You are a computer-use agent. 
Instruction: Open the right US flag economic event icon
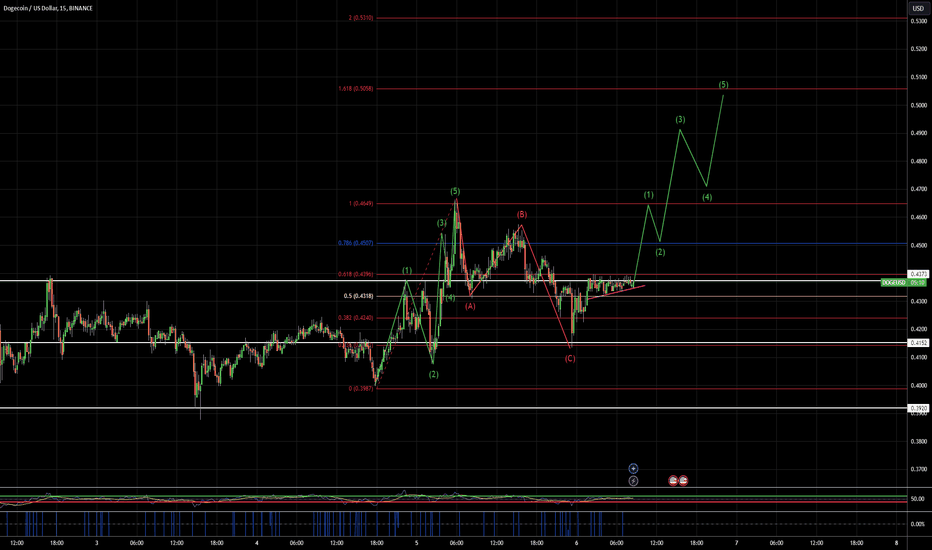pos(683,480)
